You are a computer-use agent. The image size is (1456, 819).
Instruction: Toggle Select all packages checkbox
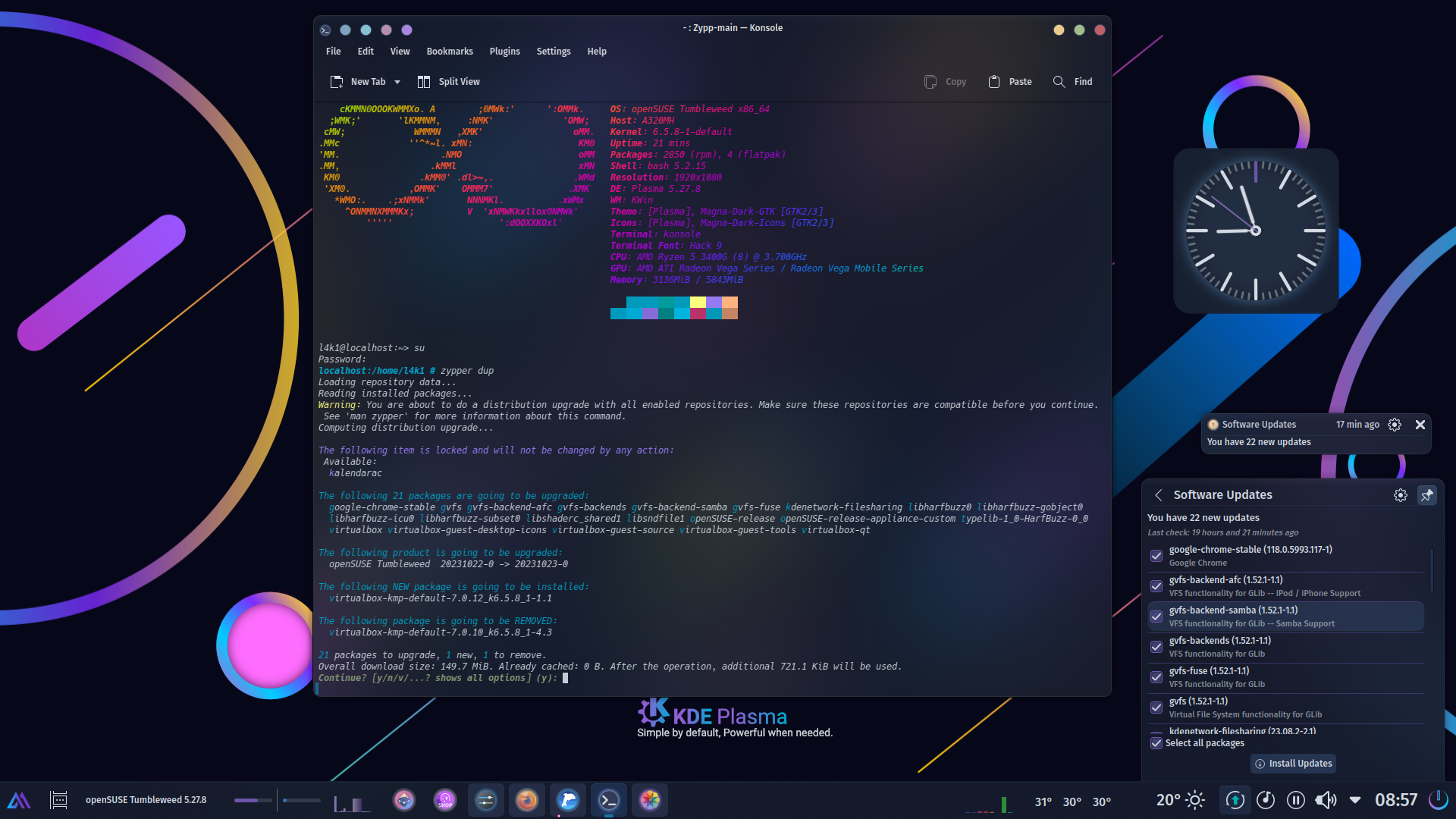click(x=1156, y=743)
